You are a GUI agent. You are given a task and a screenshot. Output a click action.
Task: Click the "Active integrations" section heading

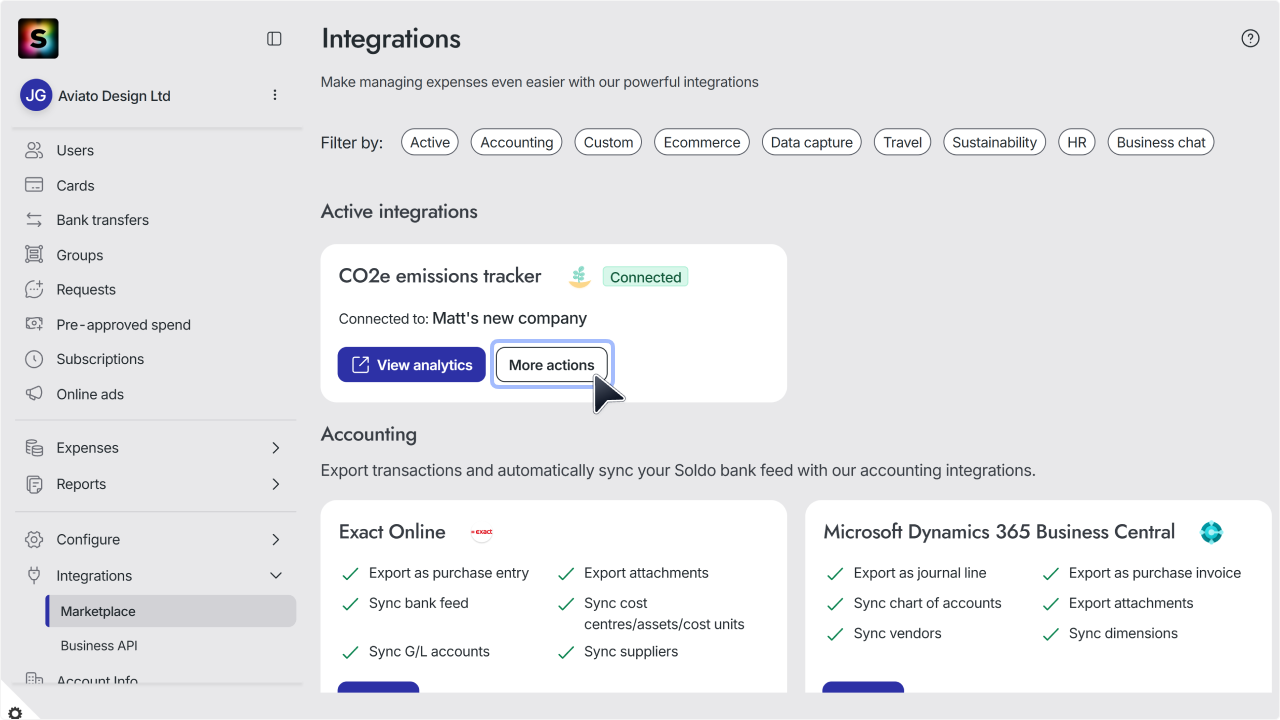tap(399, 211)
